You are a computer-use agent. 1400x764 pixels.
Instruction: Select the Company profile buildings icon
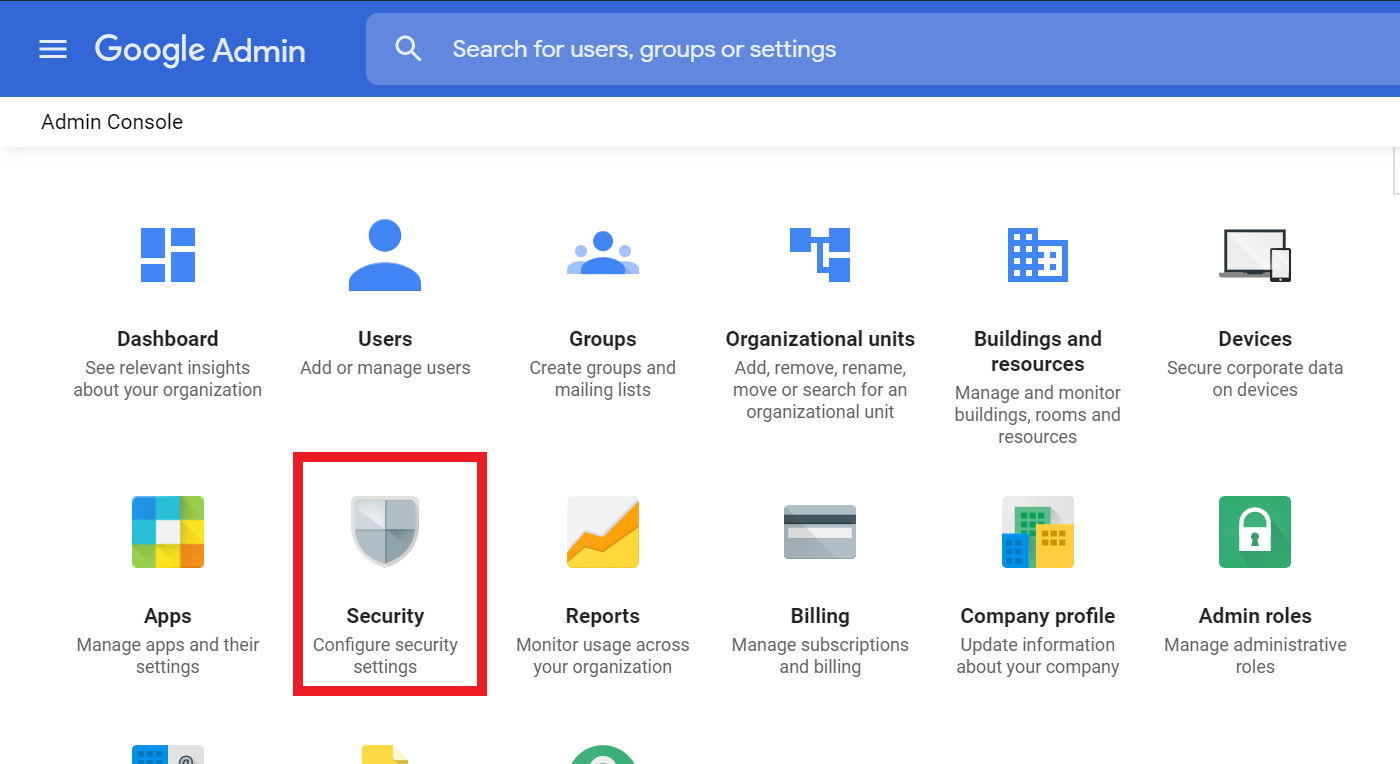click(x=1037, y=532)
